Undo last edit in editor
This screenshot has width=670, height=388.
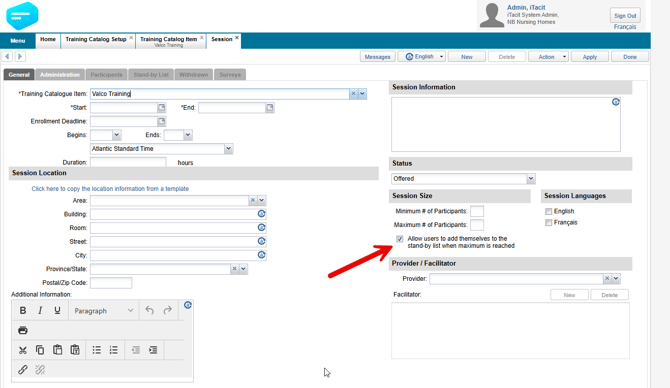[150, 310]
